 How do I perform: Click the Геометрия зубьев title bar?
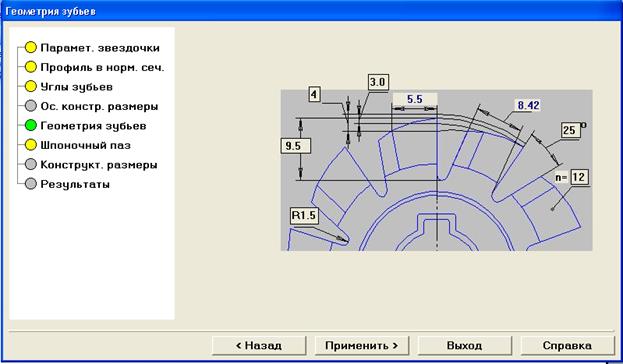312,11
